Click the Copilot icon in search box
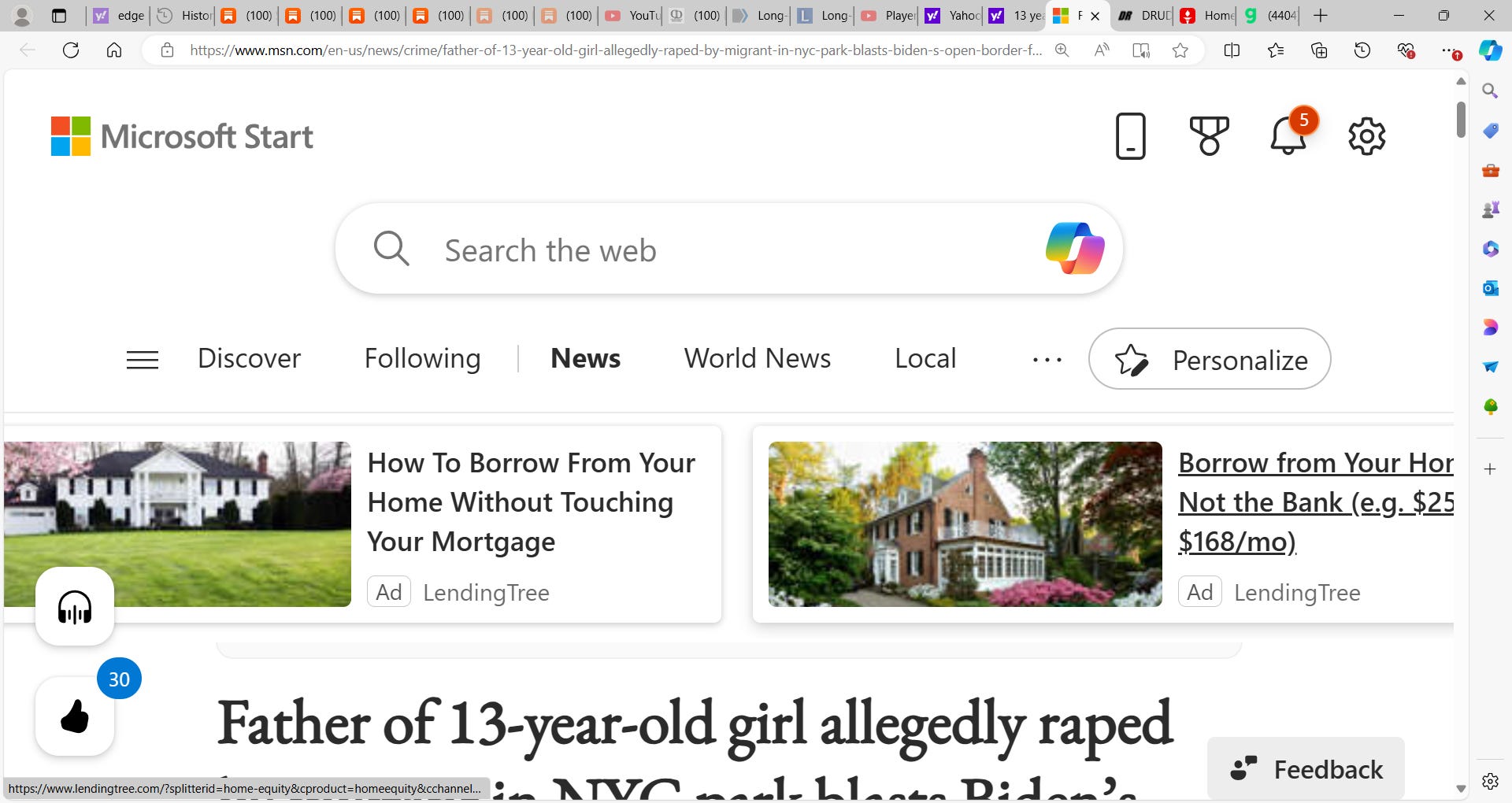The height and width of the screenshot is (803, 1512). [1075, 249]
